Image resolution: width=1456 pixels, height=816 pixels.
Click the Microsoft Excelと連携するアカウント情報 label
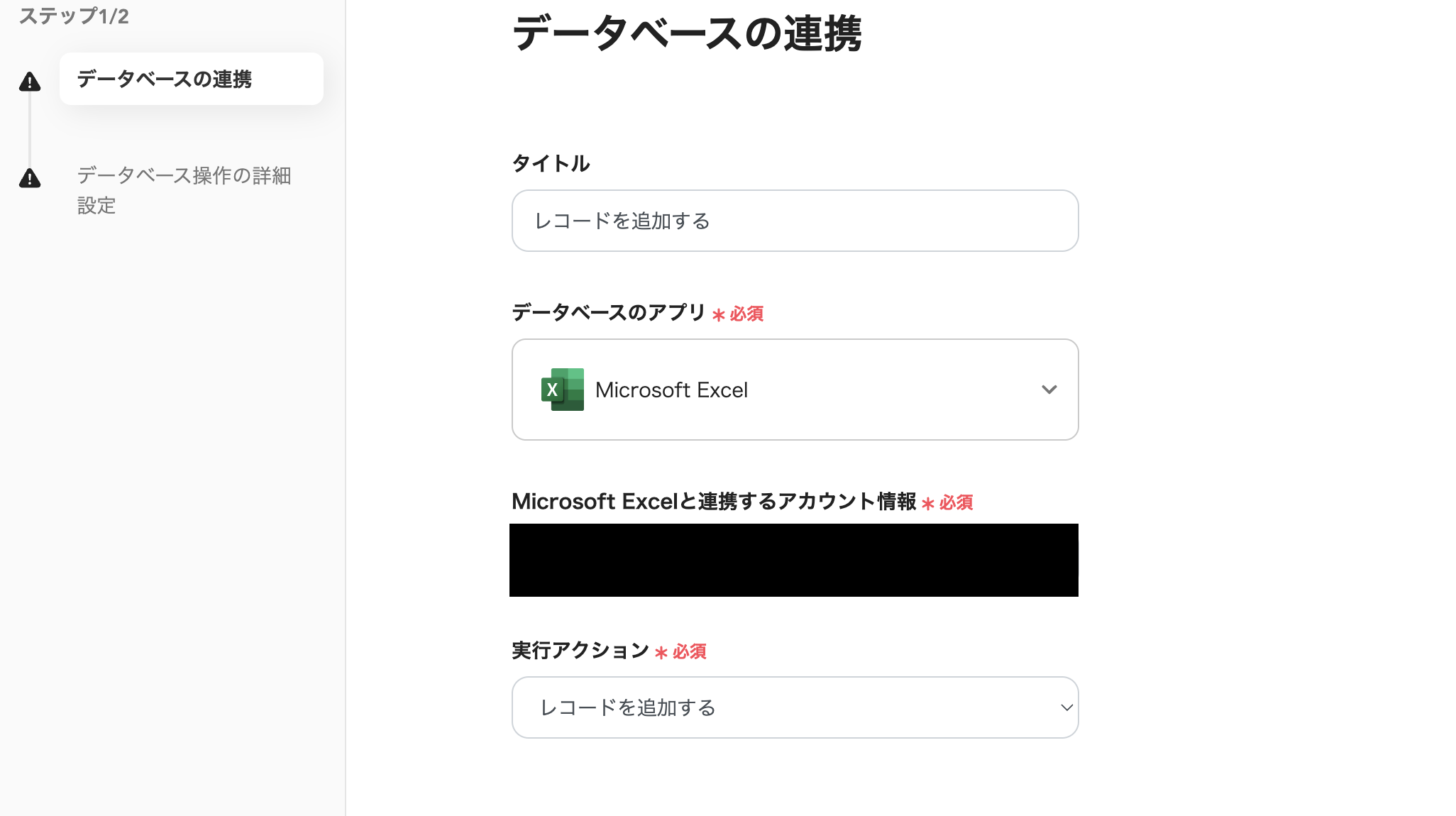[714, 502]
